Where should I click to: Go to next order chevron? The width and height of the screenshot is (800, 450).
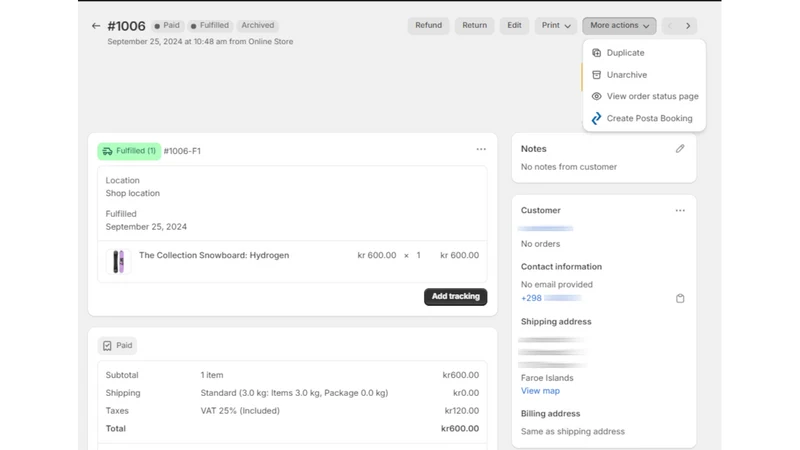pyautogui.click(x=688, y=26)
